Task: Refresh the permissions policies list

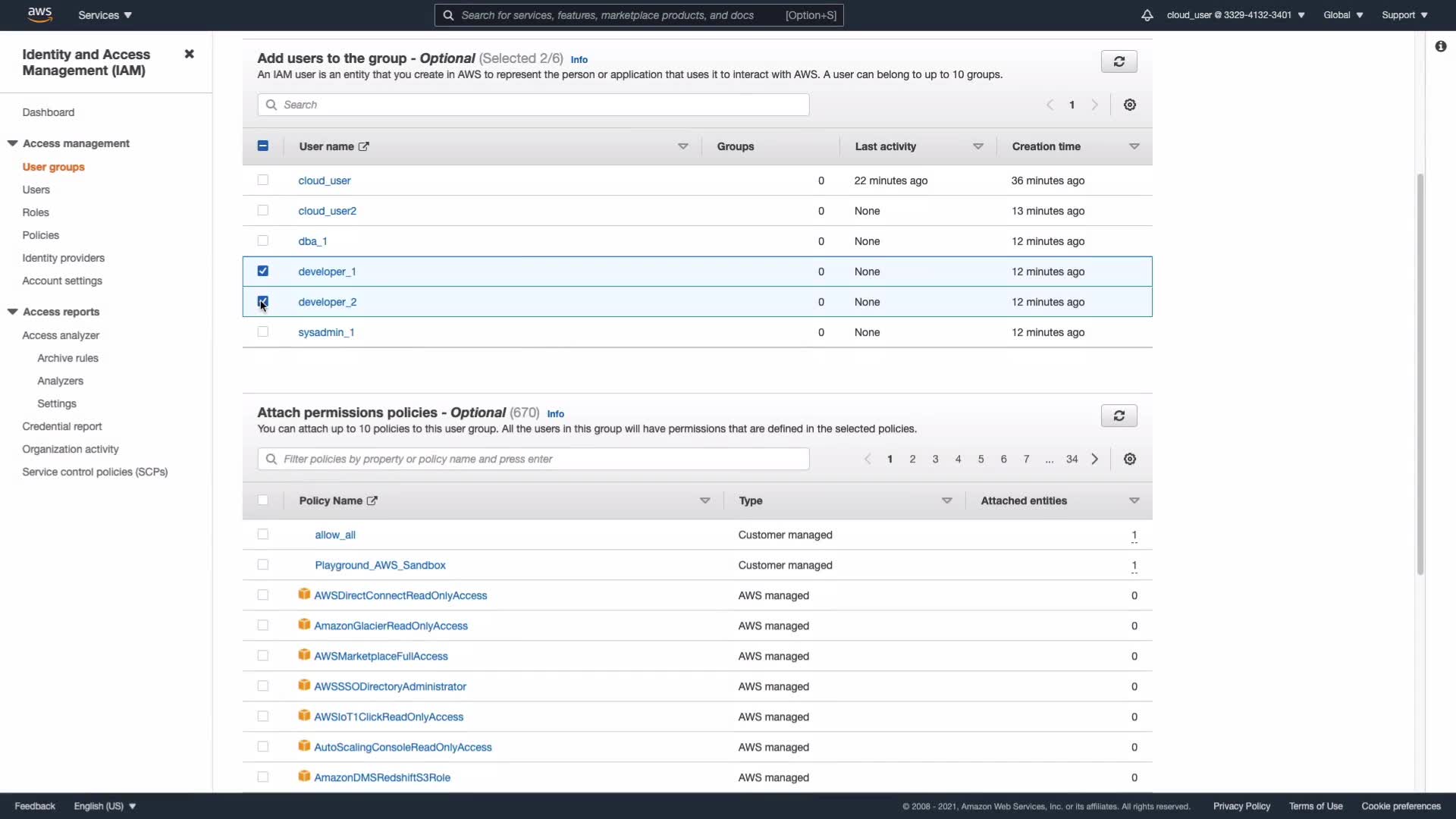Action: tap(1119, 416)
